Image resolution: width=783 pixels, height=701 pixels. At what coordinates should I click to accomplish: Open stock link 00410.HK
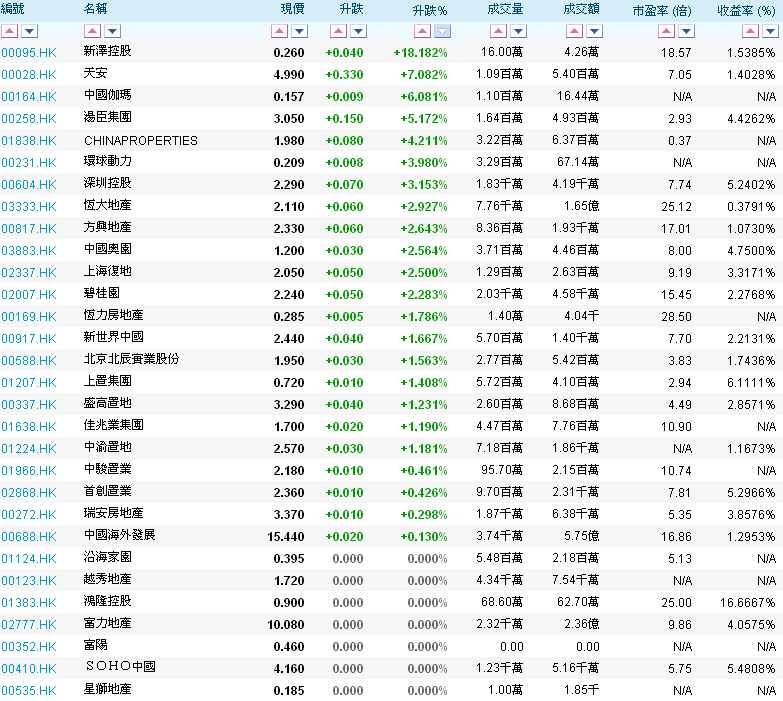pyautogui.click(x=29, y=668)
